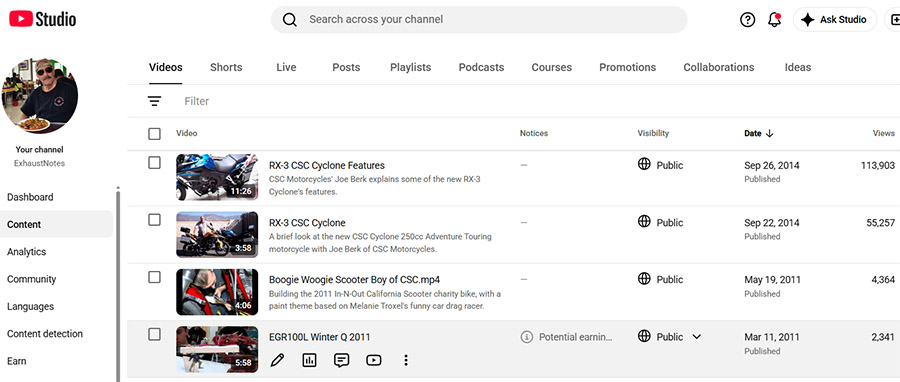
Task: Switch to the Ideas tab
Action: point(798,67)
